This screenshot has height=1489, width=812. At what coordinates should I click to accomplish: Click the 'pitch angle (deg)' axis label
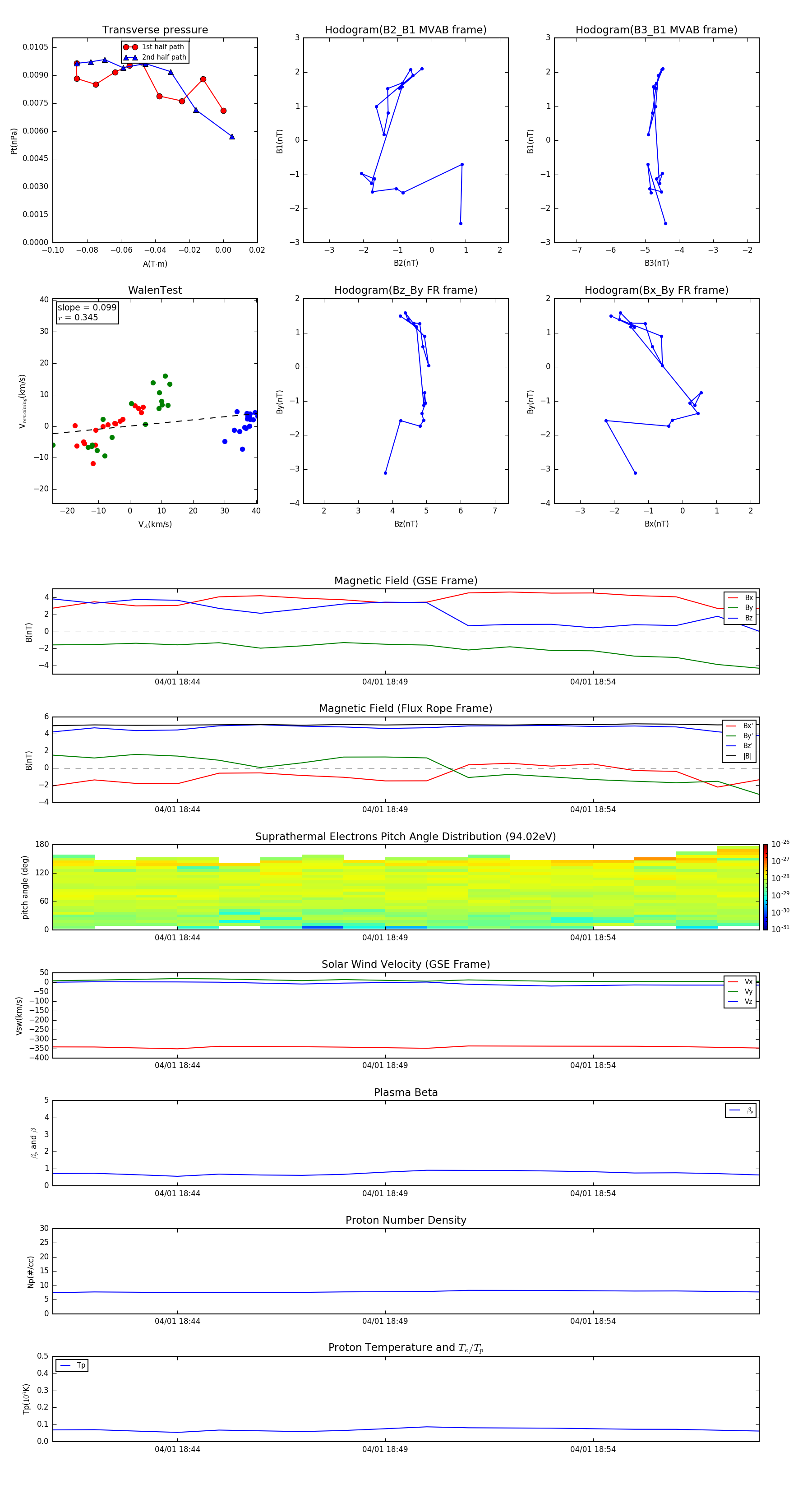(25, 887)
